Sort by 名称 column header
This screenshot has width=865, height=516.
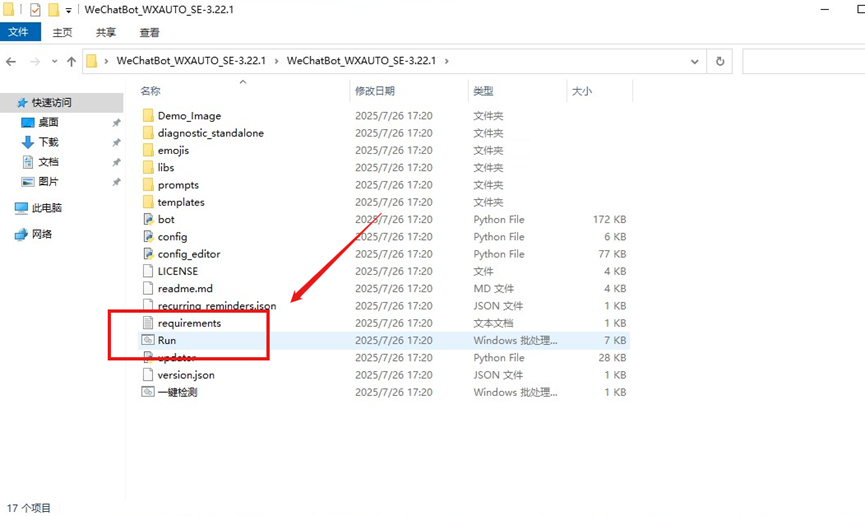(x=151, y=91)
